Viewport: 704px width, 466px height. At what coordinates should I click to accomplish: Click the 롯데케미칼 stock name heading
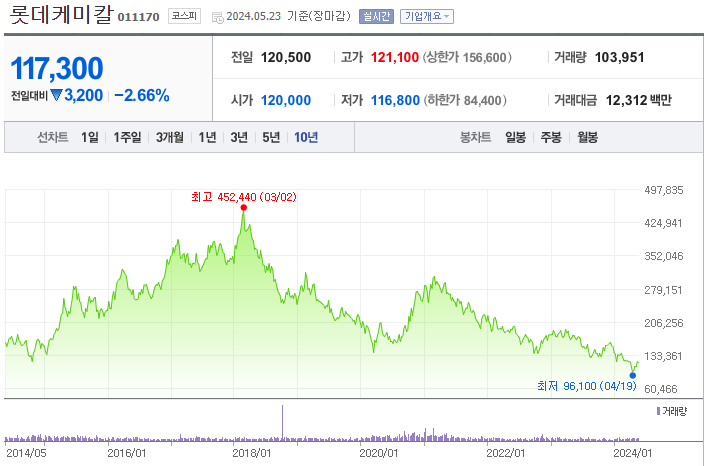(x=62, y=14)
